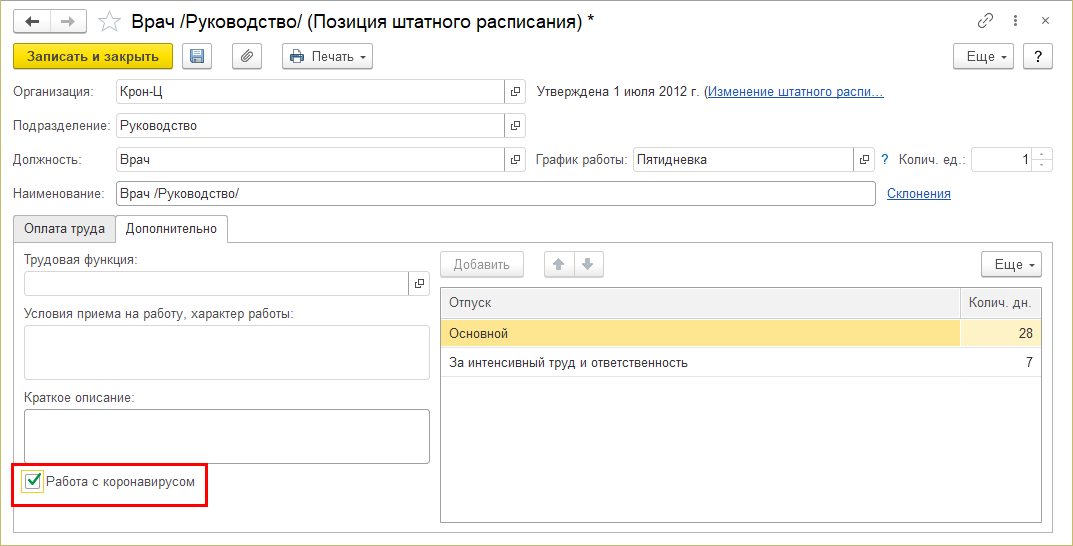Viewport: 1073px width, 546px height.
Task: Select the Дополнительно tab
Action: coord(171,229)
